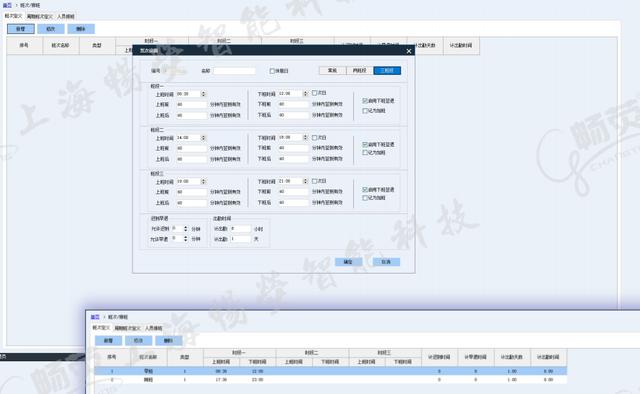Select the 两时段 mode button
This screenshot has width=640, height=394.
360,71
